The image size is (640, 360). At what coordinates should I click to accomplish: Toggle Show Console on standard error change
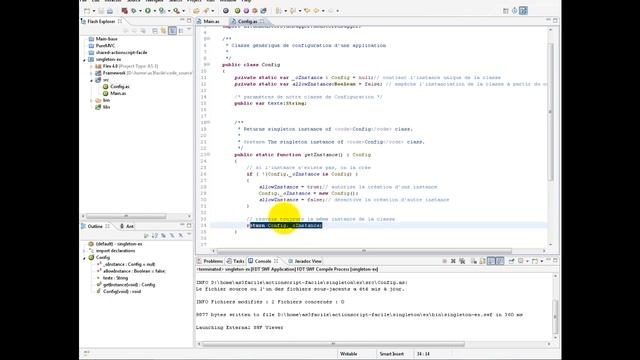coord(500,261)
